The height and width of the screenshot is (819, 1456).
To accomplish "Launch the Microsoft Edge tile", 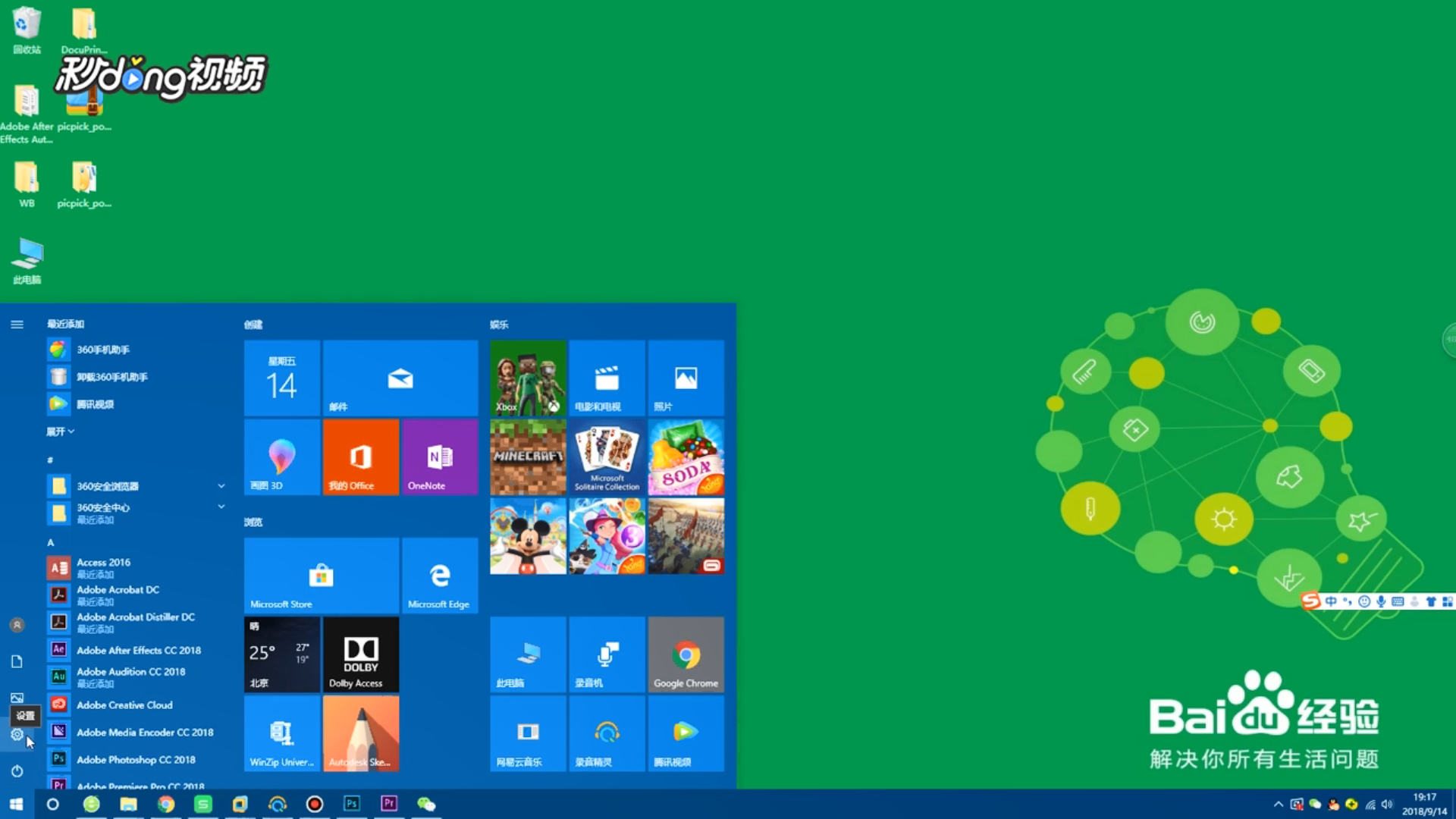I will [x=440, y=576].
